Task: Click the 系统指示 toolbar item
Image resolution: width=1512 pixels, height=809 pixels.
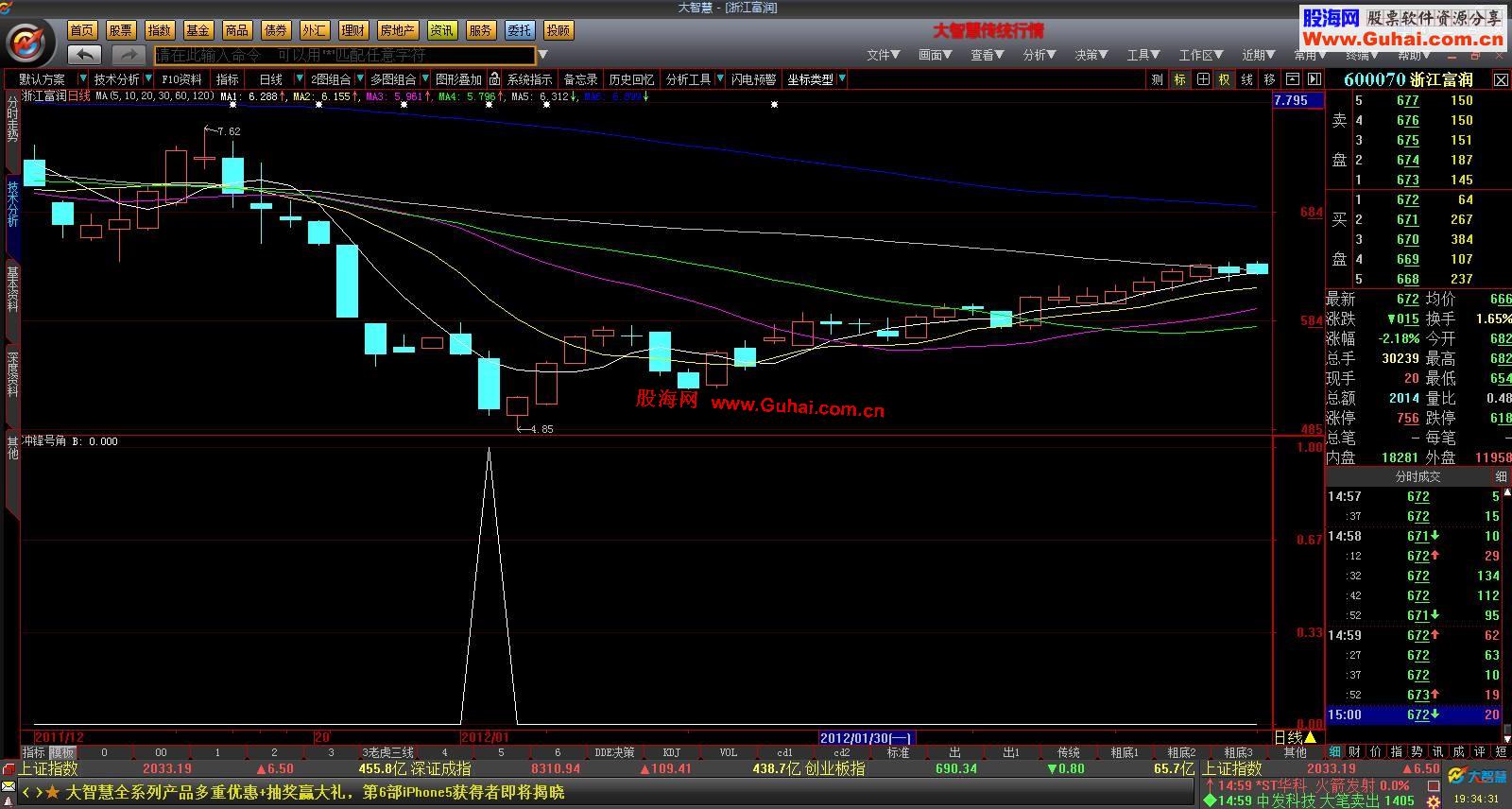Action: [x=529, y=79]
